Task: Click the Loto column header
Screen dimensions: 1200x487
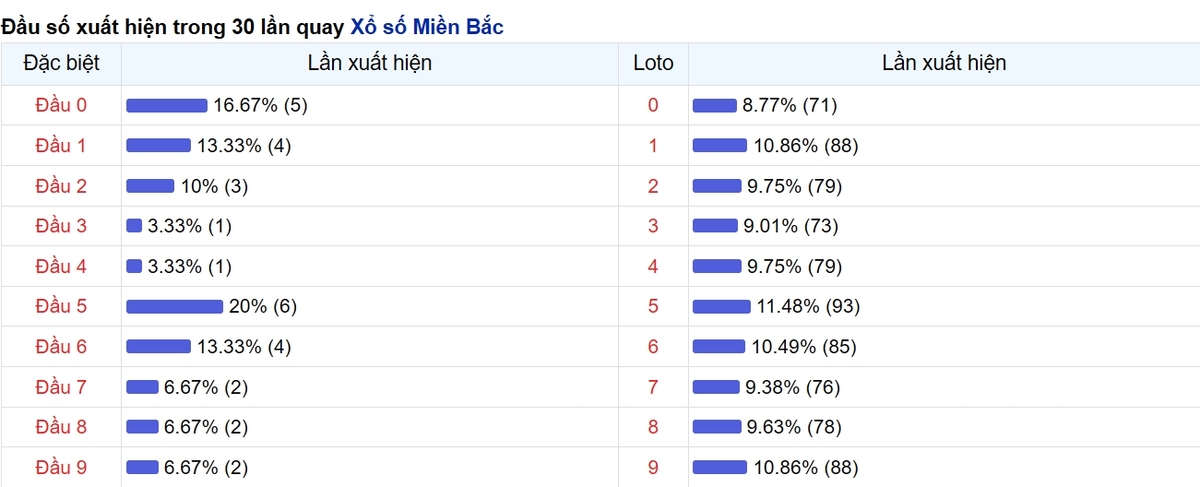Action: [653, 63]
